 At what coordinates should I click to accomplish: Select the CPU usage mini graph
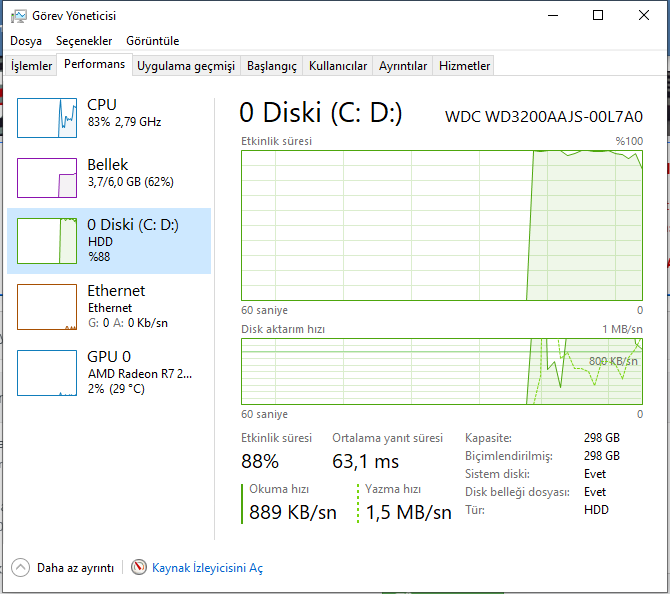click(x=47, y=118)
